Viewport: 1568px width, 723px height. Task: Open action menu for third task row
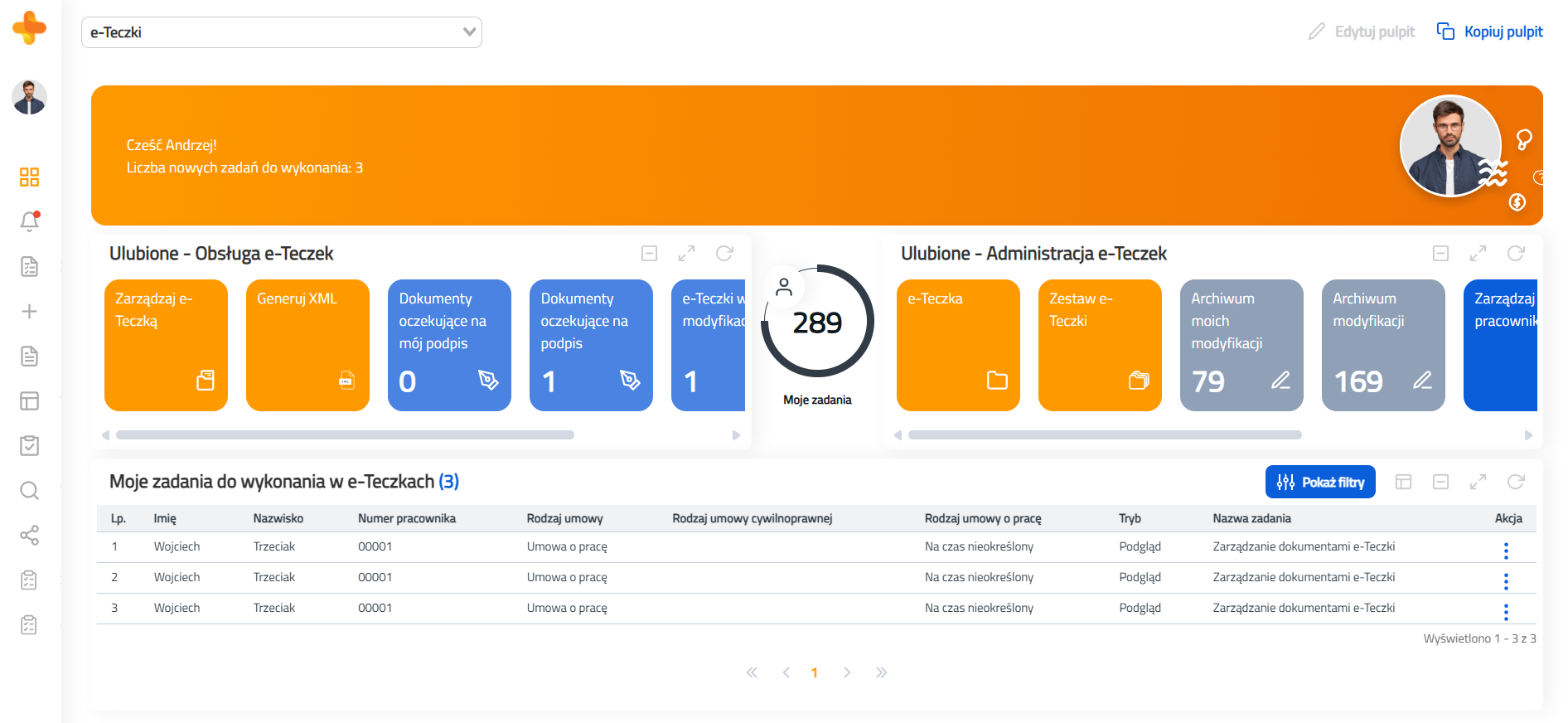coord(1506,612)
